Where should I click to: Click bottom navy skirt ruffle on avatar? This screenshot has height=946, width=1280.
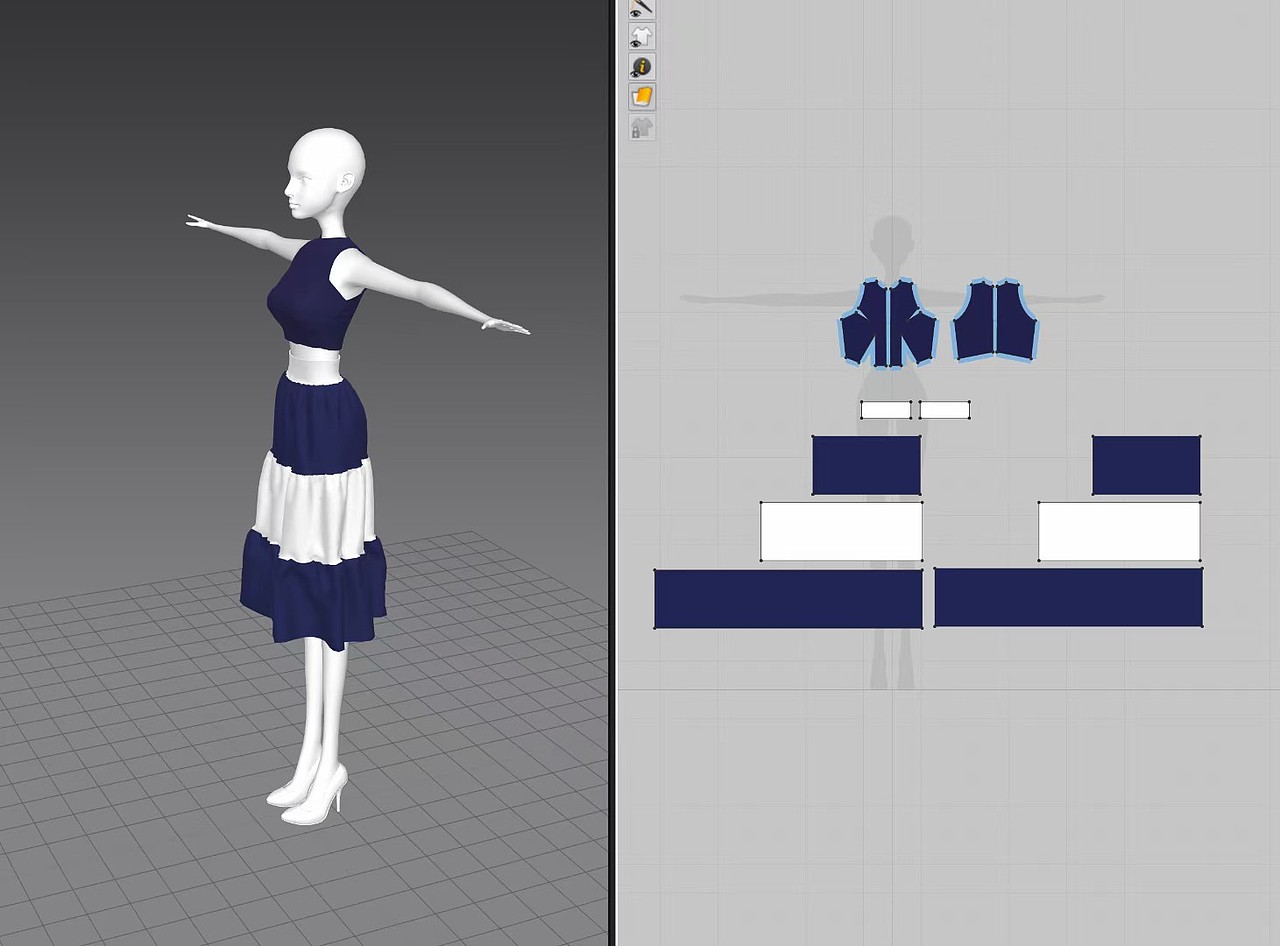pyautogui.click(x=314, y=590)
